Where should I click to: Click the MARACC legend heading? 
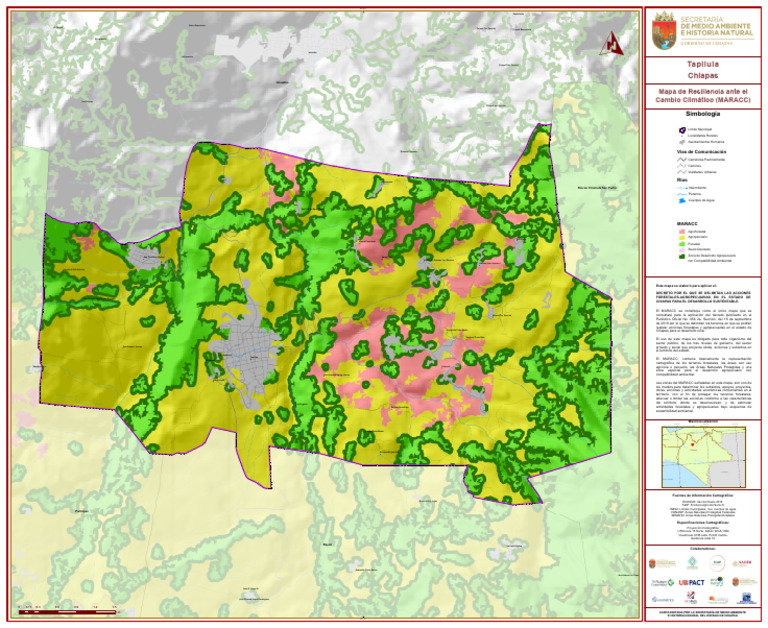coord(687,223)
